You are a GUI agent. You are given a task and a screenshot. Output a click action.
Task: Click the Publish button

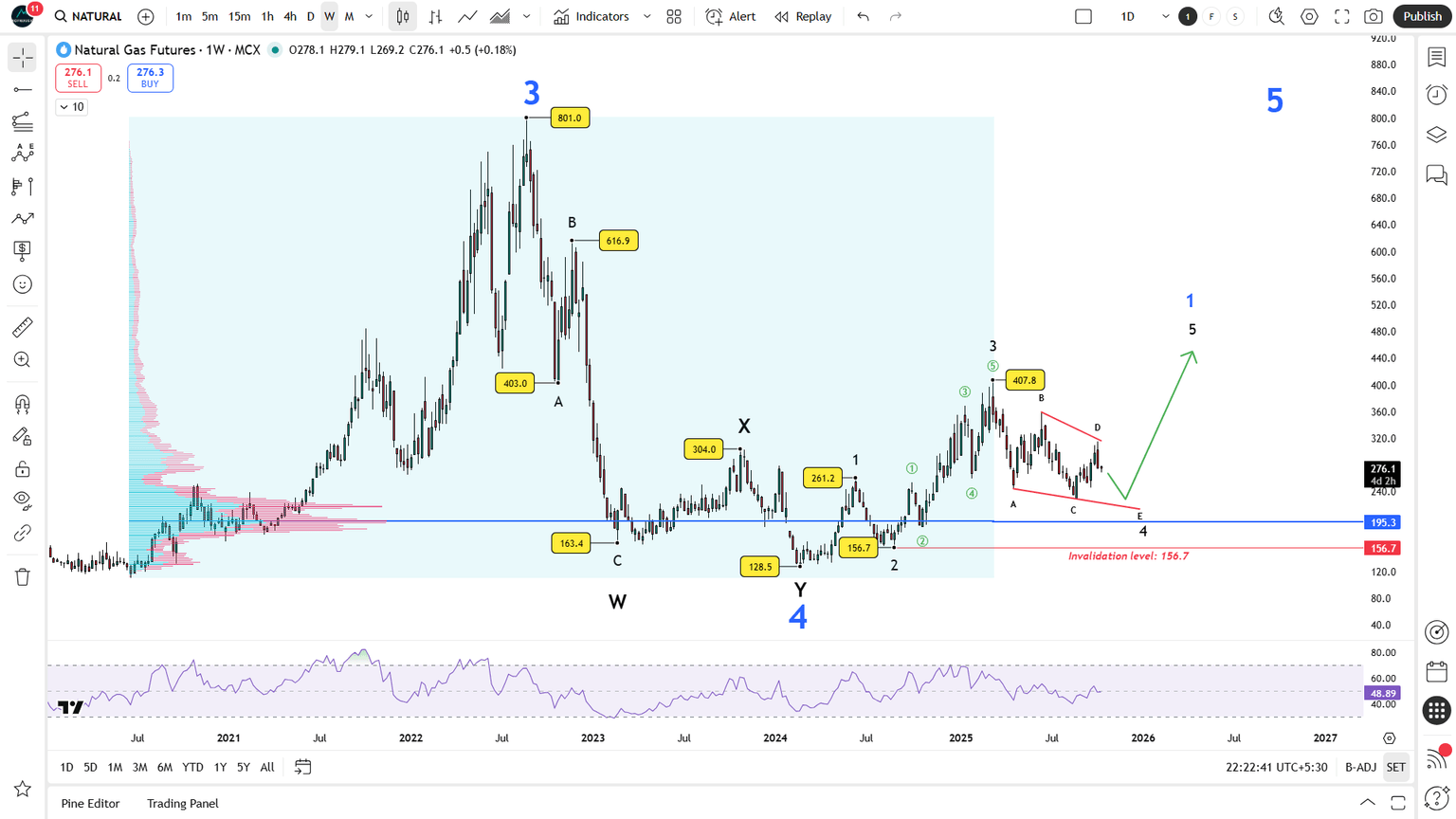pos(1422,16)
